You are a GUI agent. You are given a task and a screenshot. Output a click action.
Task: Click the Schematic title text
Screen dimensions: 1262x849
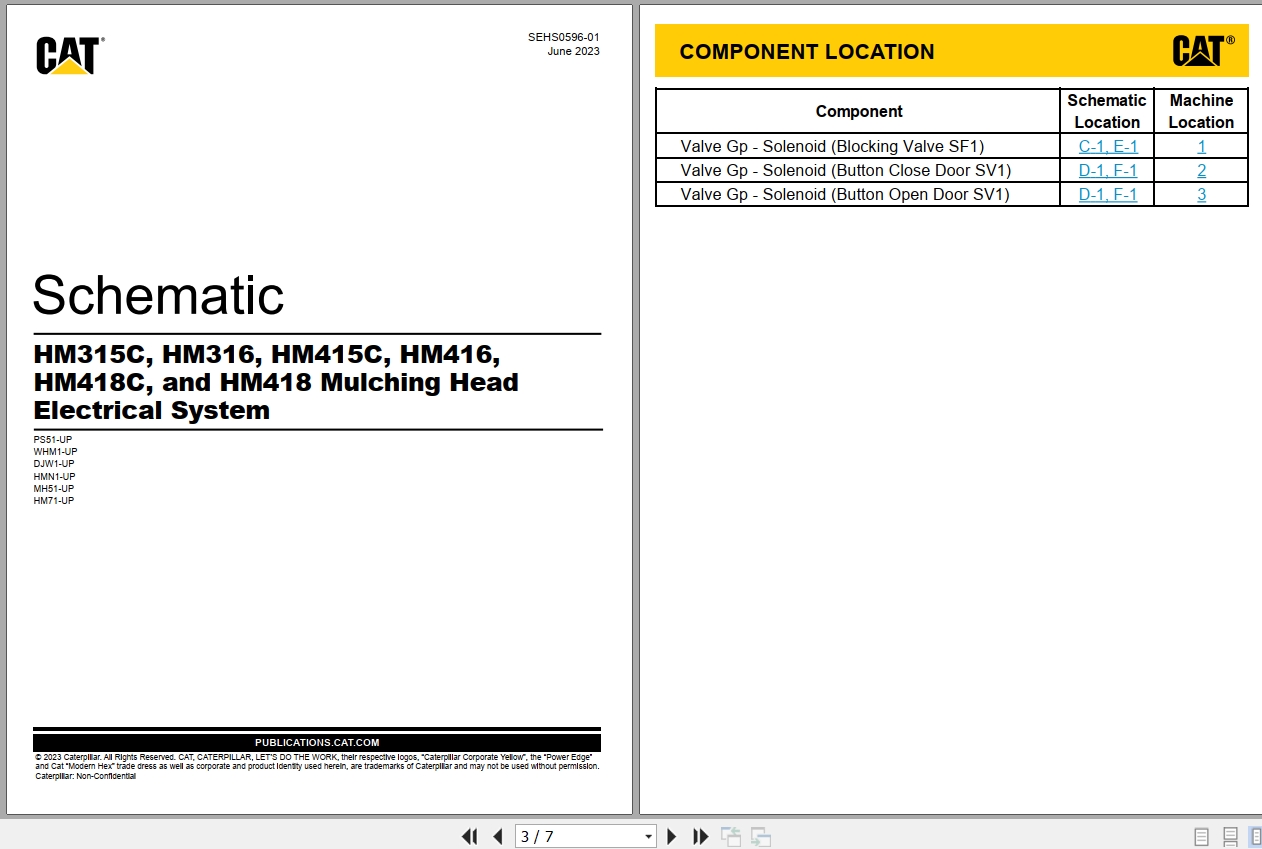[158, 295]
